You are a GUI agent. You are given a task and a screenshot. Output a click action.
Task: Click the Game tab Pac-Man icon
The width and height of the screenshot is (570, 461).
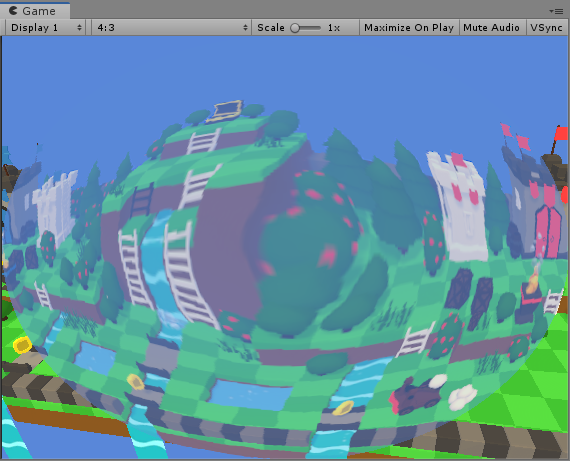(x=13, y=11)
